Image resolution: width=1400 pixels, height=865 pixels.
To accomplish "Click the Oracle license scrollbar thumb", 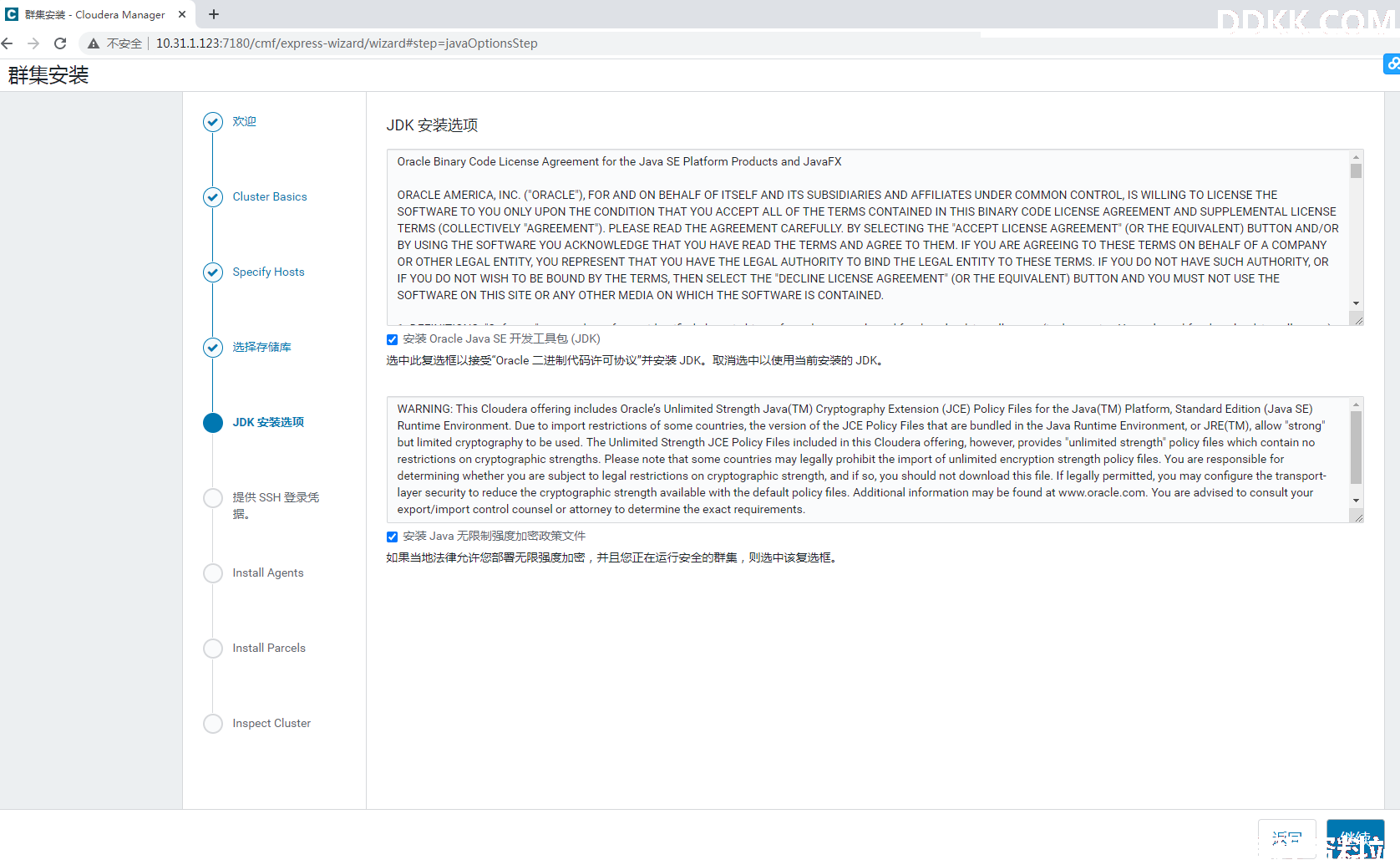I will pos(1356,170).
